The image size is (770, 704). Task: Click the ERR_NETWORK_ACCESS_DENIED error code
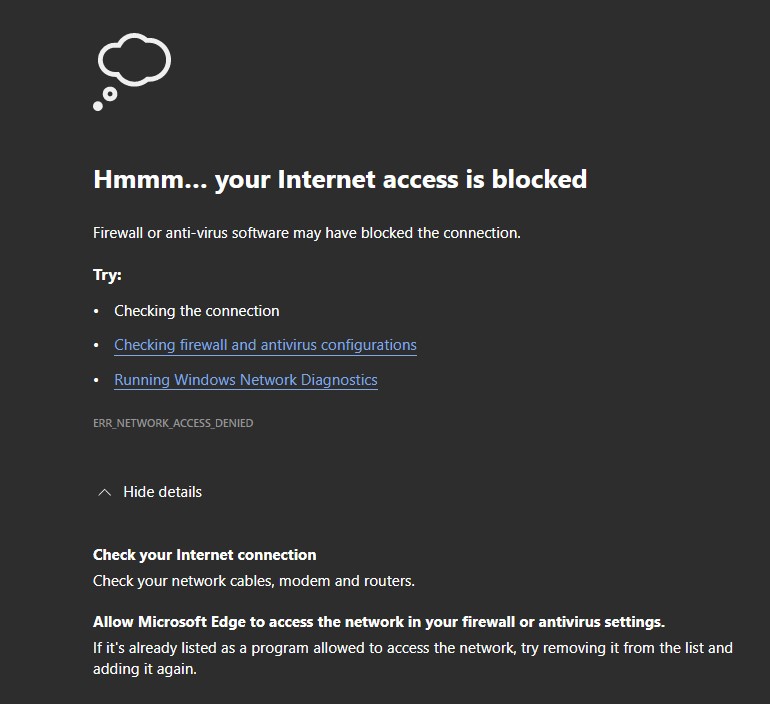coord(173,423)
